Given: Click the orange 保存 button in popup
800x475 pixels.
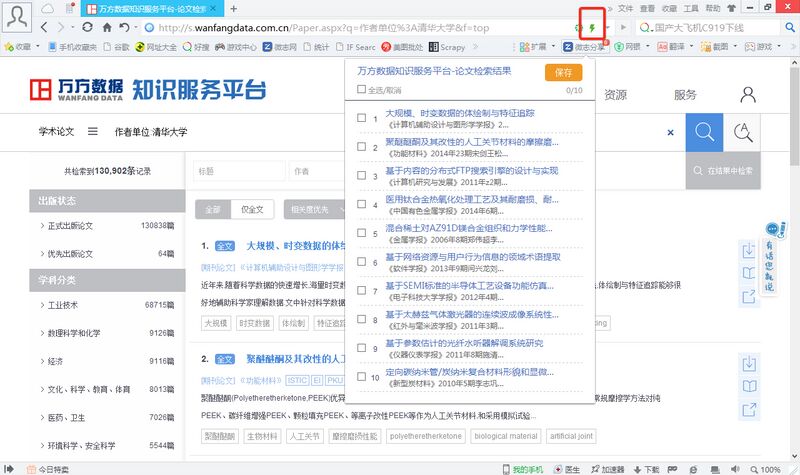Looking at the screenshot, I should tap(563, 72).
